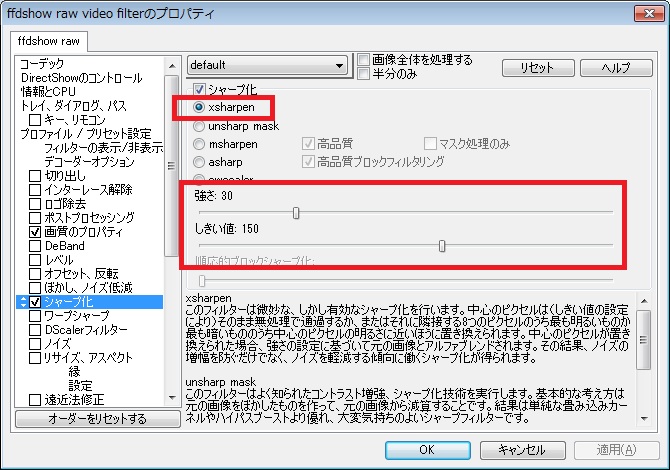Choose the msharpen sharpening method
Screen dimensions: 670x470
point(200,144)
